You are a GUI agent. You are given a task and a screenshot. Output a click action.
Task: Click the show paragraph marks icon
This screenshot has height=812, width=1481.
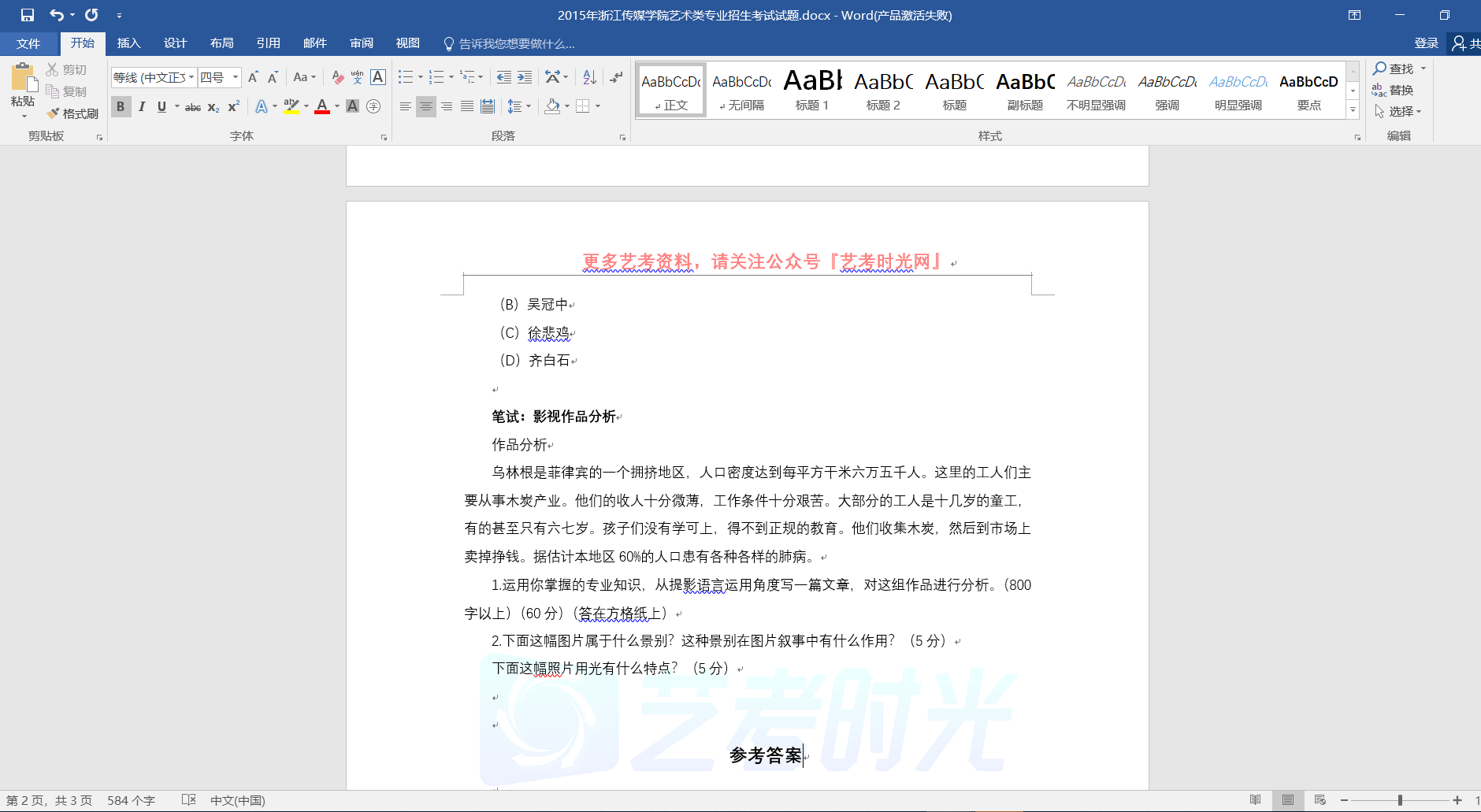(x=616, y=77)
